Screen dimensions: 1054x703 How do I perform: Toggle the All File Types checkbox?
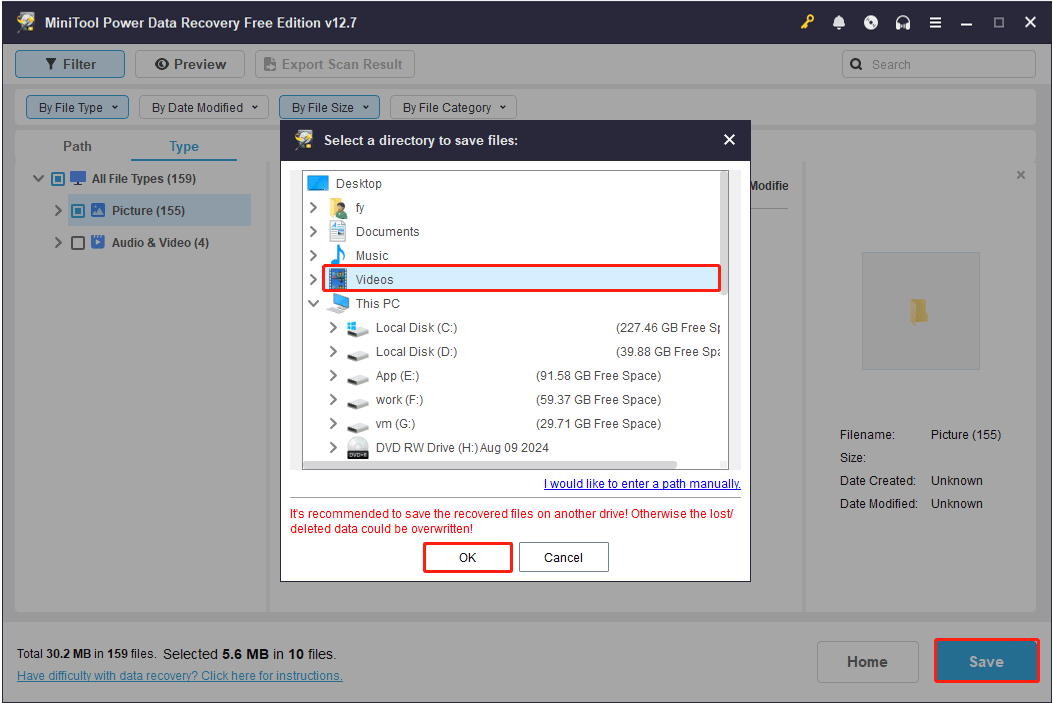[57, 178]
